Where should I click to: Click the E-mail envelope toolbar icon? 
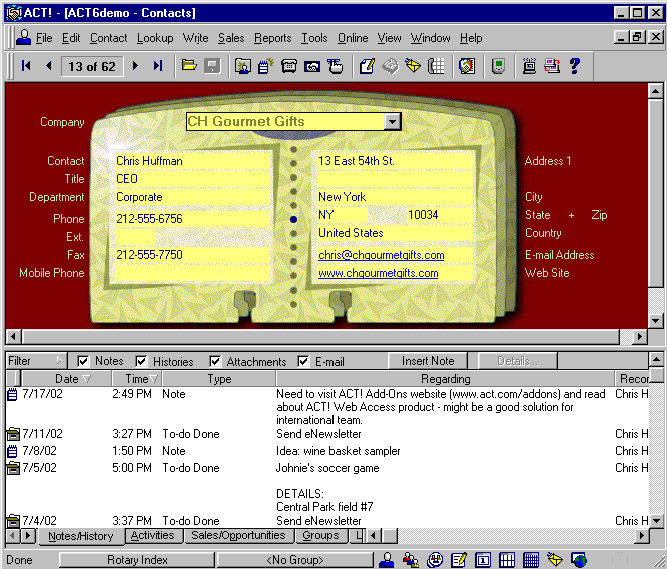pos(413,66)
